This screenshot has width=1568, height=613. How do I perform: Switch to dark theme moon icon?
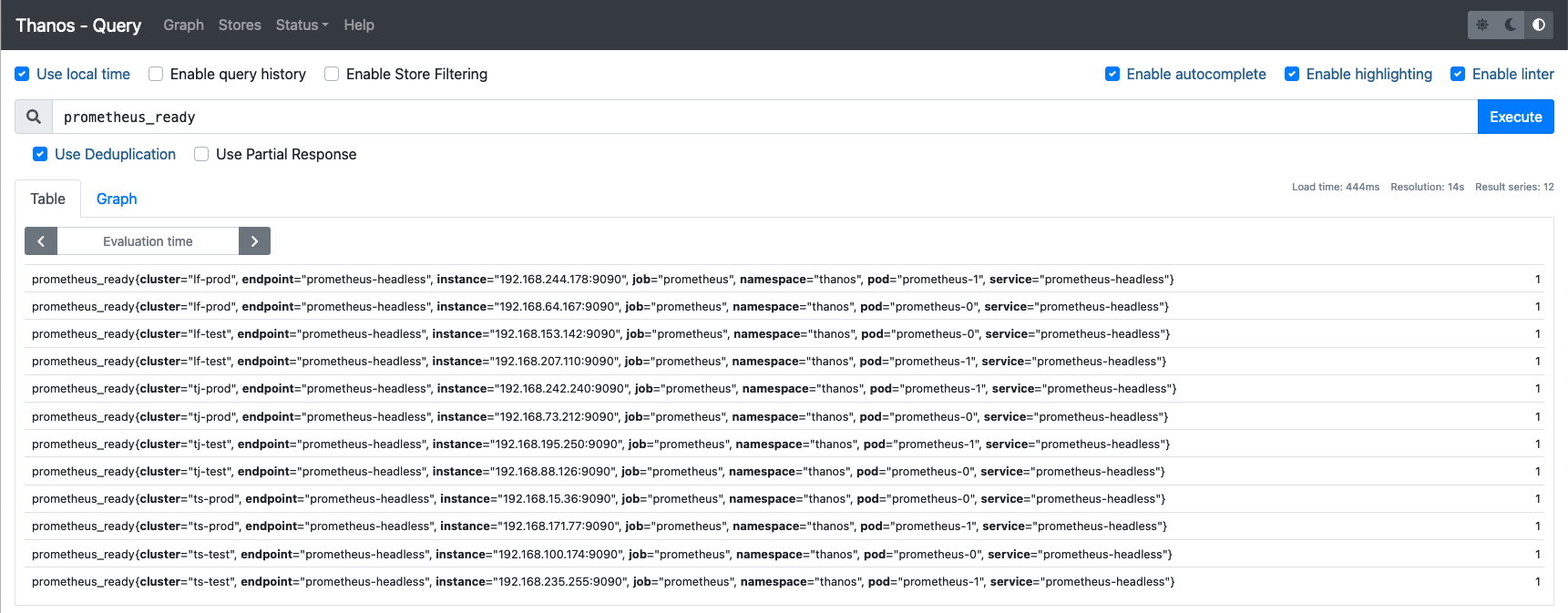click(x=1511, y=25)
